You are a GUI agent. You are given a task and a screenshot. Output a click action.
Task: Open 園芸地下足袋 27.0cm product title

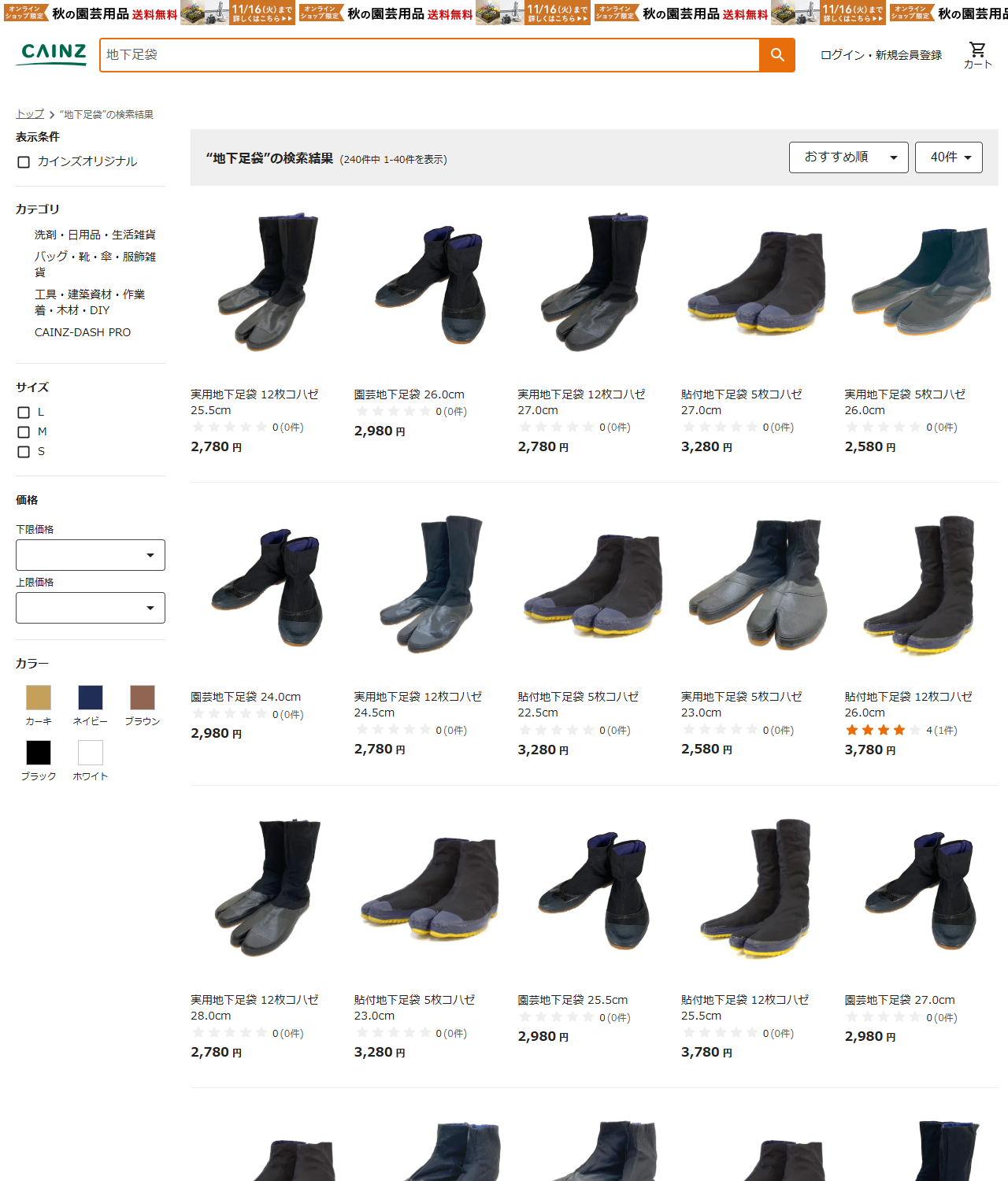(x=900, y=1000)
